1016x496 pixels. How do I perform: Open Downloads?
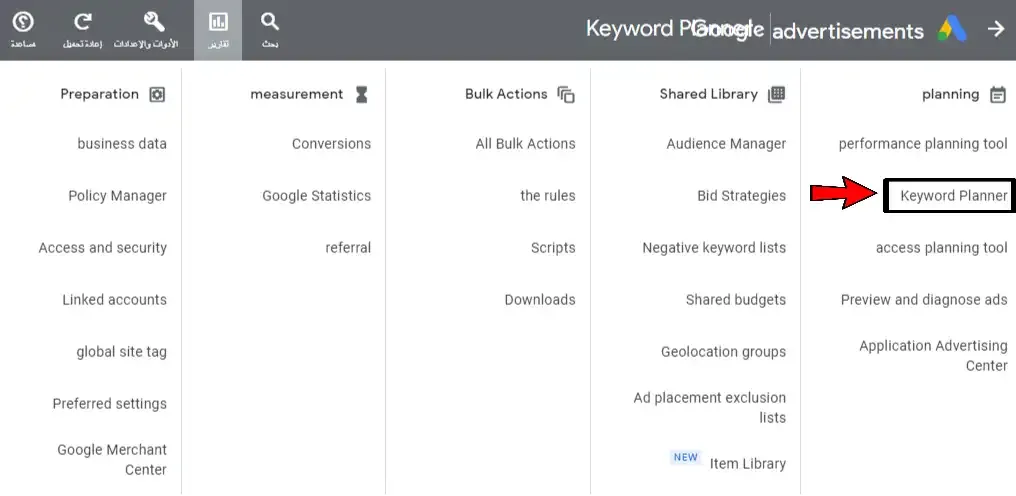coord(540,300)
